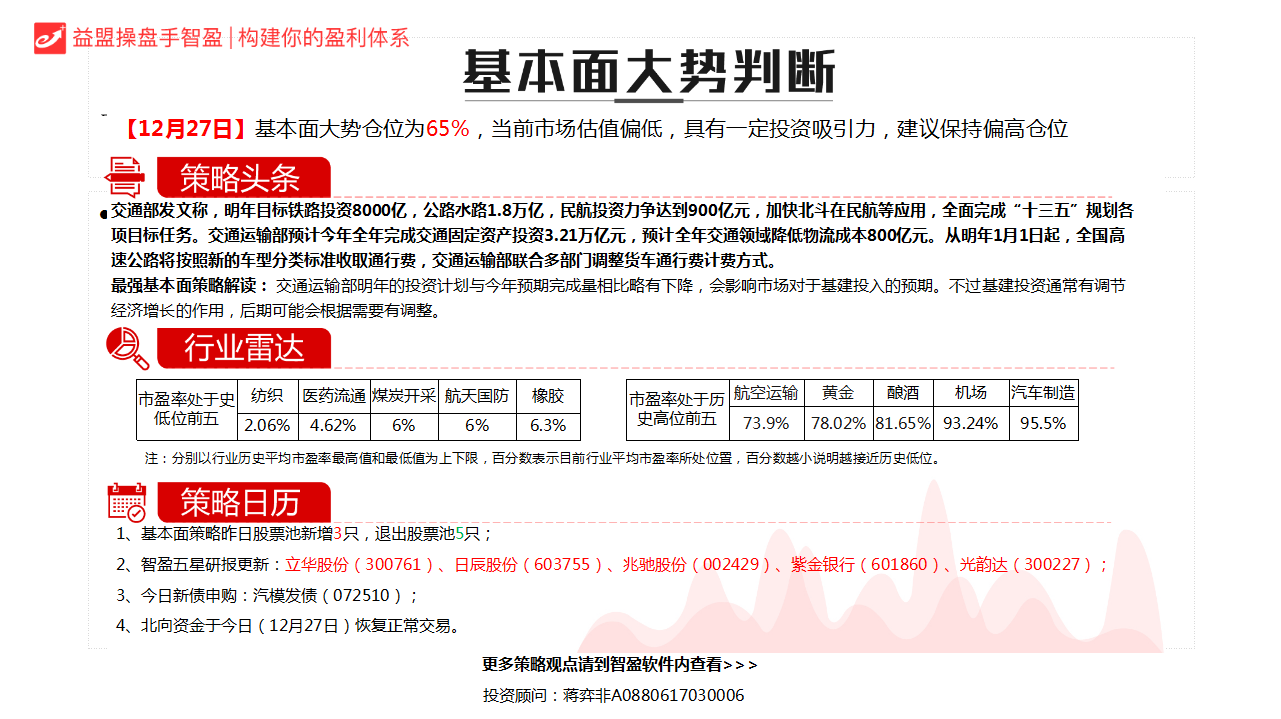This screenshot has width=1281, height=719.
Task: Click the newspaper icon beside 策略头条
Action: pyautogui.click(x=126, y=177)
